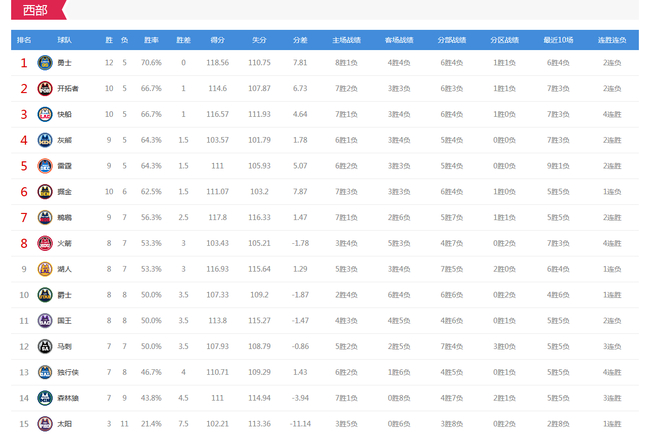650x436 pixels.
Task: Click the rank number 8 cell
Action: [x=24, y=243]
